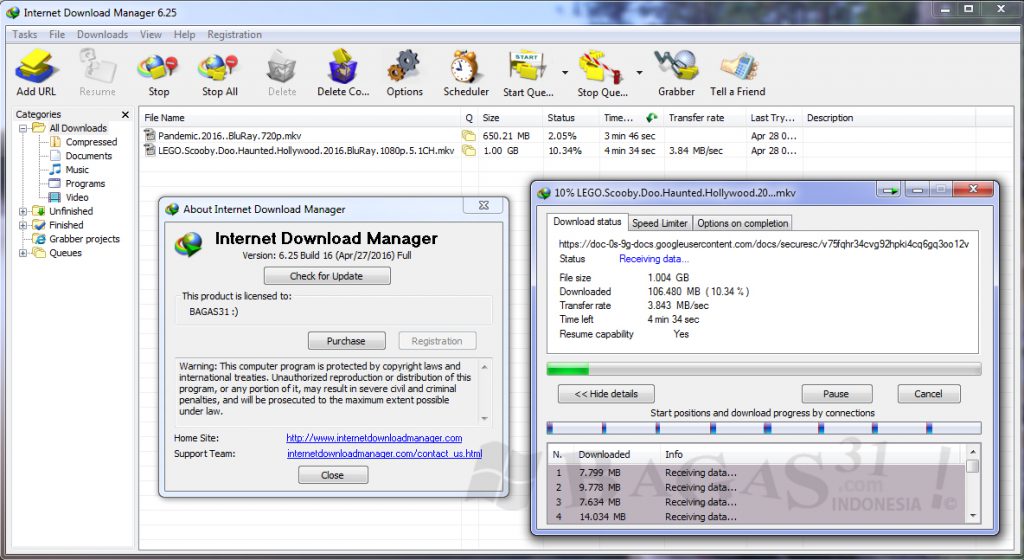Click the folder icon in the LEGO row
This screenshot has width=1024, height=560.
pos(468,150)
